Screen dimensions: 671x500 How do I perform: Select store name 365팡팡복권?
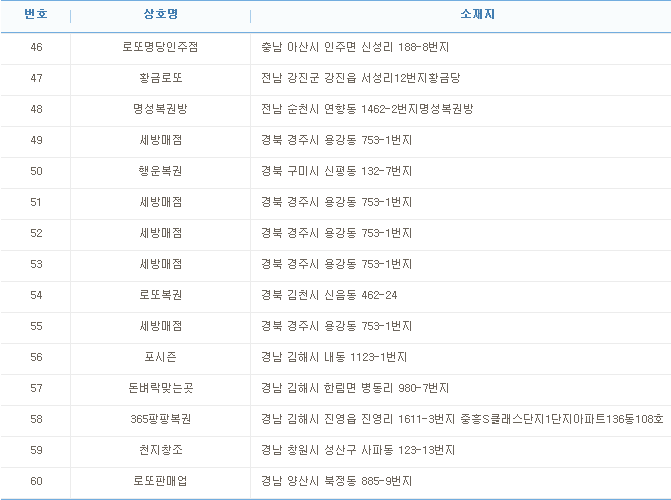click(160, 419)
